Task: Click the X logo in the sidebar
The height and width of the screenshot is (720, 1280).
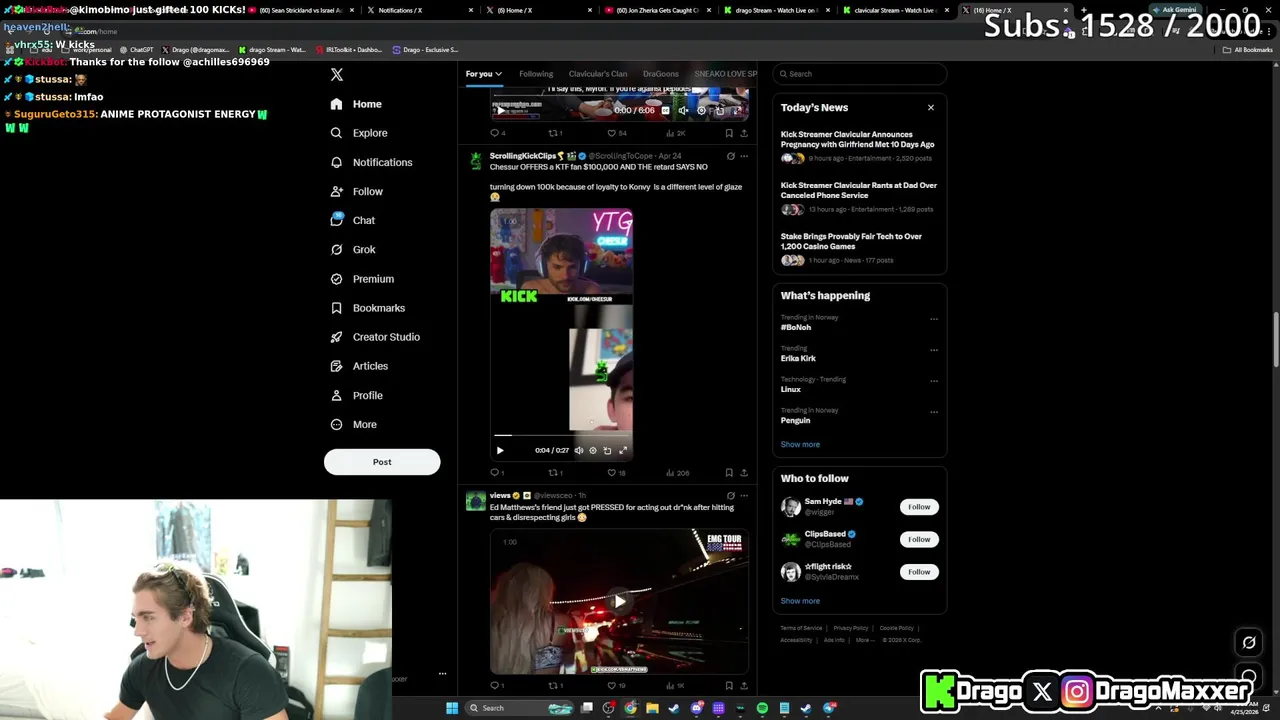Action: coord(337,75)
